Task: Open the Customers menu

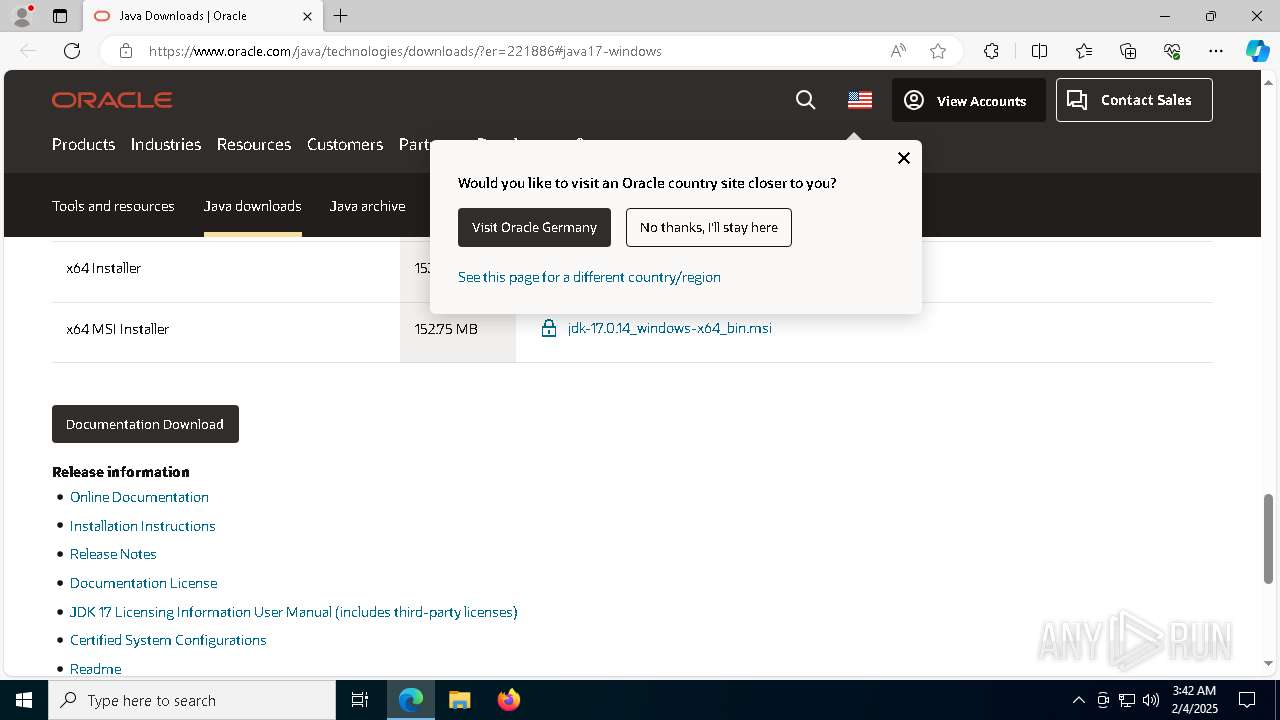Action: click(x=345, y=144)
